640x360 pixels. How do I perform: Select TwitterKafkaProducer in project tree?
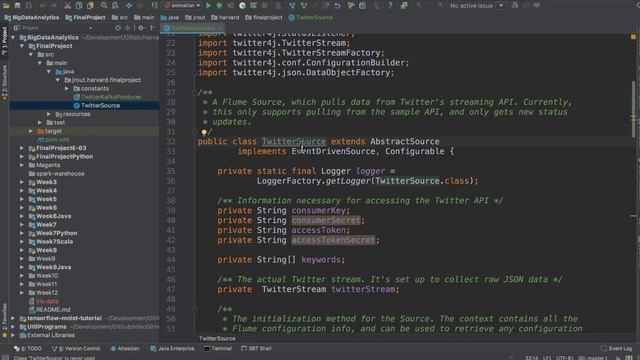pyautogui.click(x=111, y=97)
